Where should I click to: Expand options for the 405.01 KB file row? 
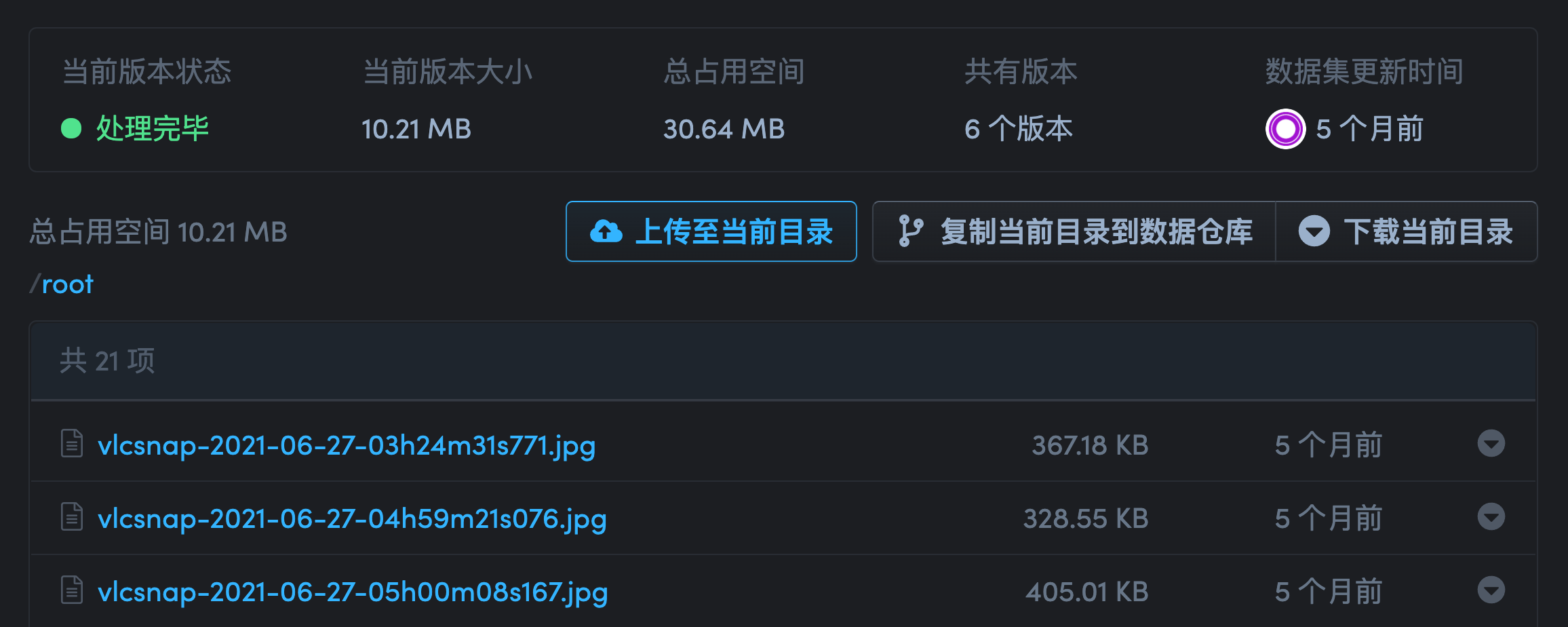pyautogui.click(x=1491, y=590)
